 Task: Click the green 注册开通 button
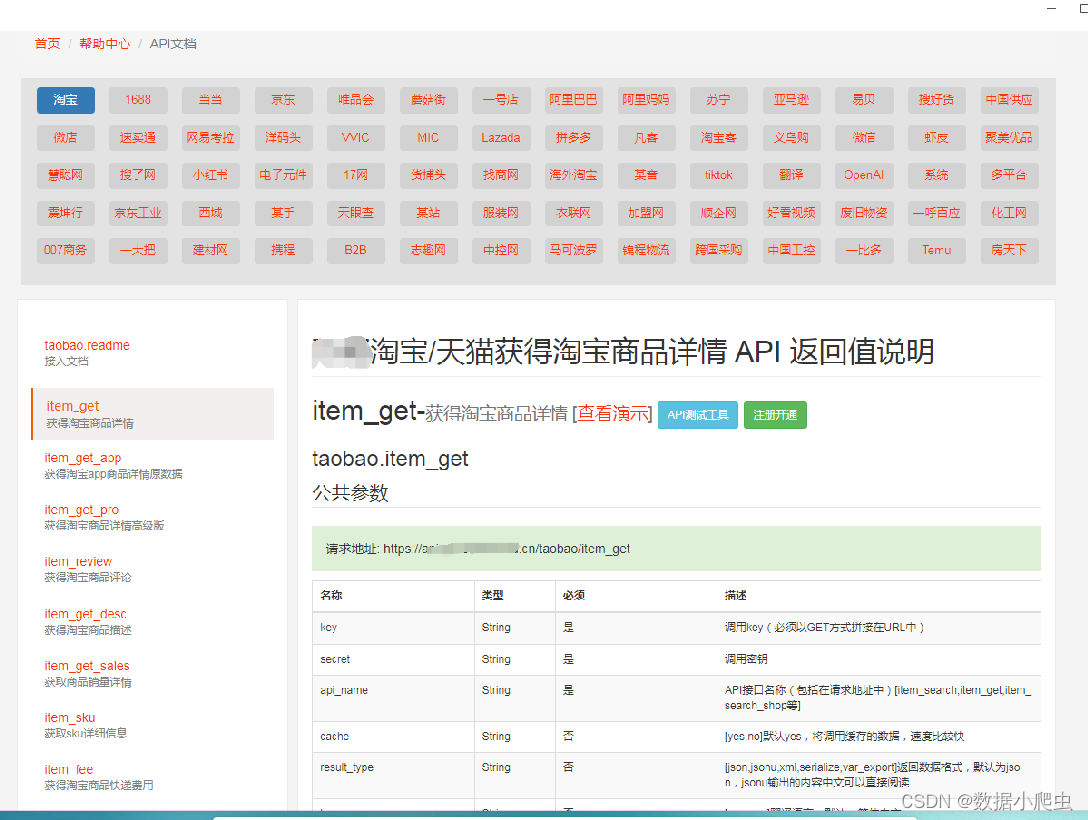click(775, 414)
